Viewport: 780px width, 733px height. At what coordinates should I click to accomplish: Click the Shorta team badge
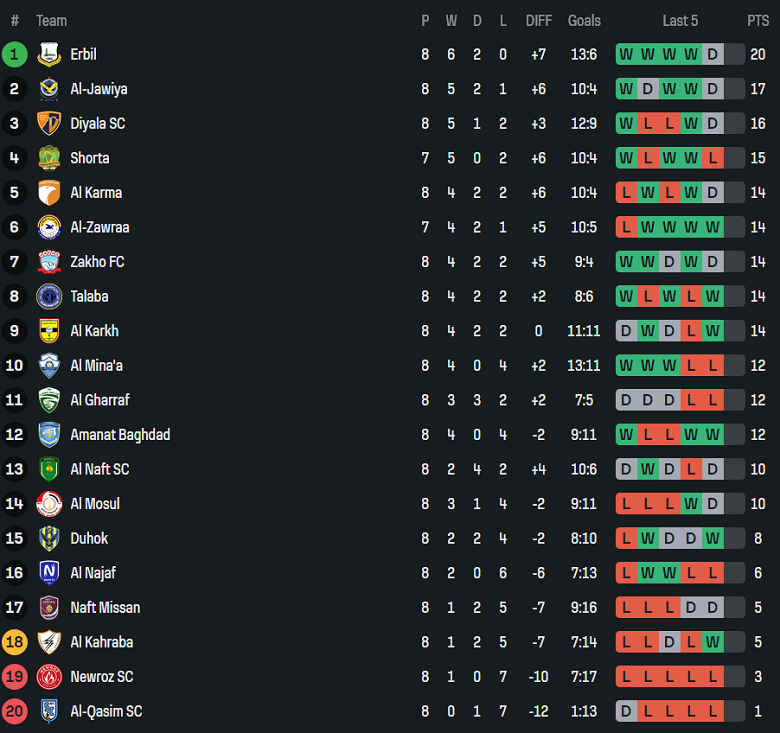49,158
